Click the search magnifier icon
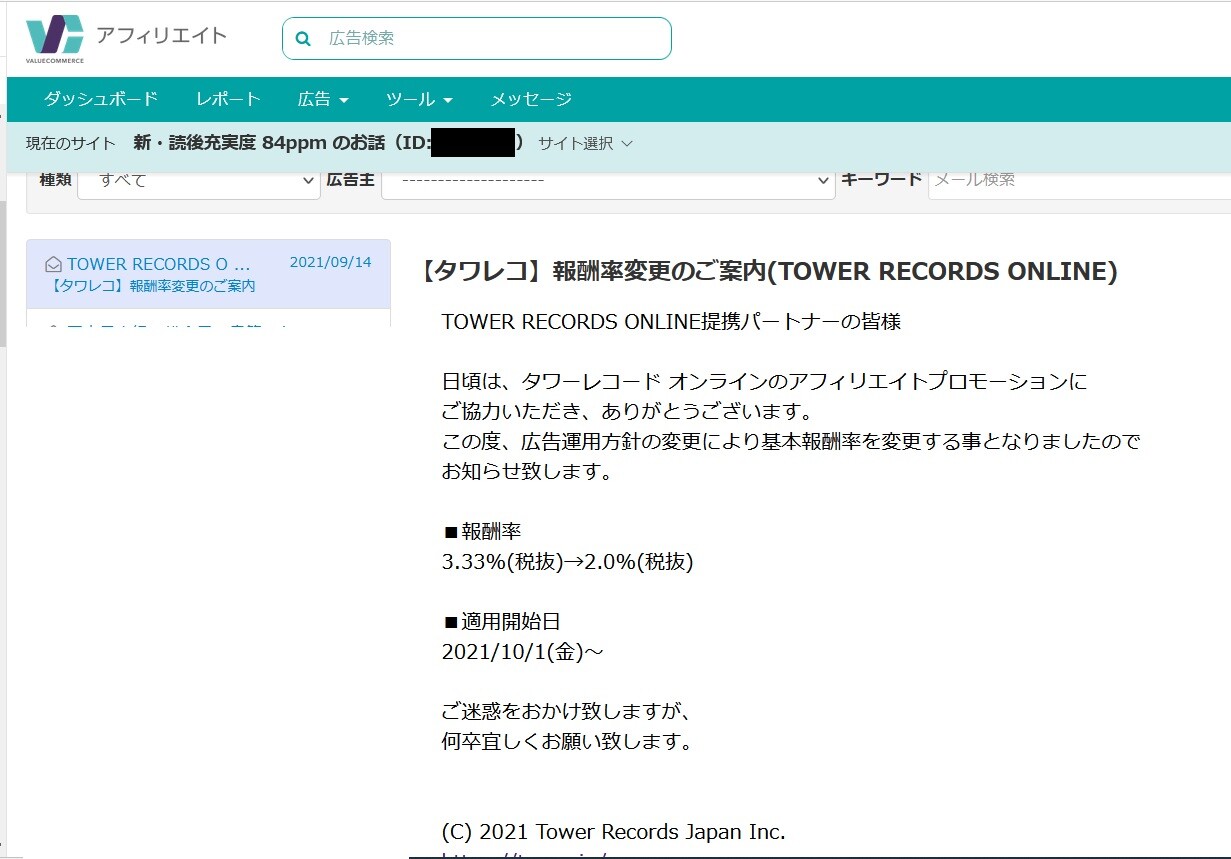 pos(304,39)
